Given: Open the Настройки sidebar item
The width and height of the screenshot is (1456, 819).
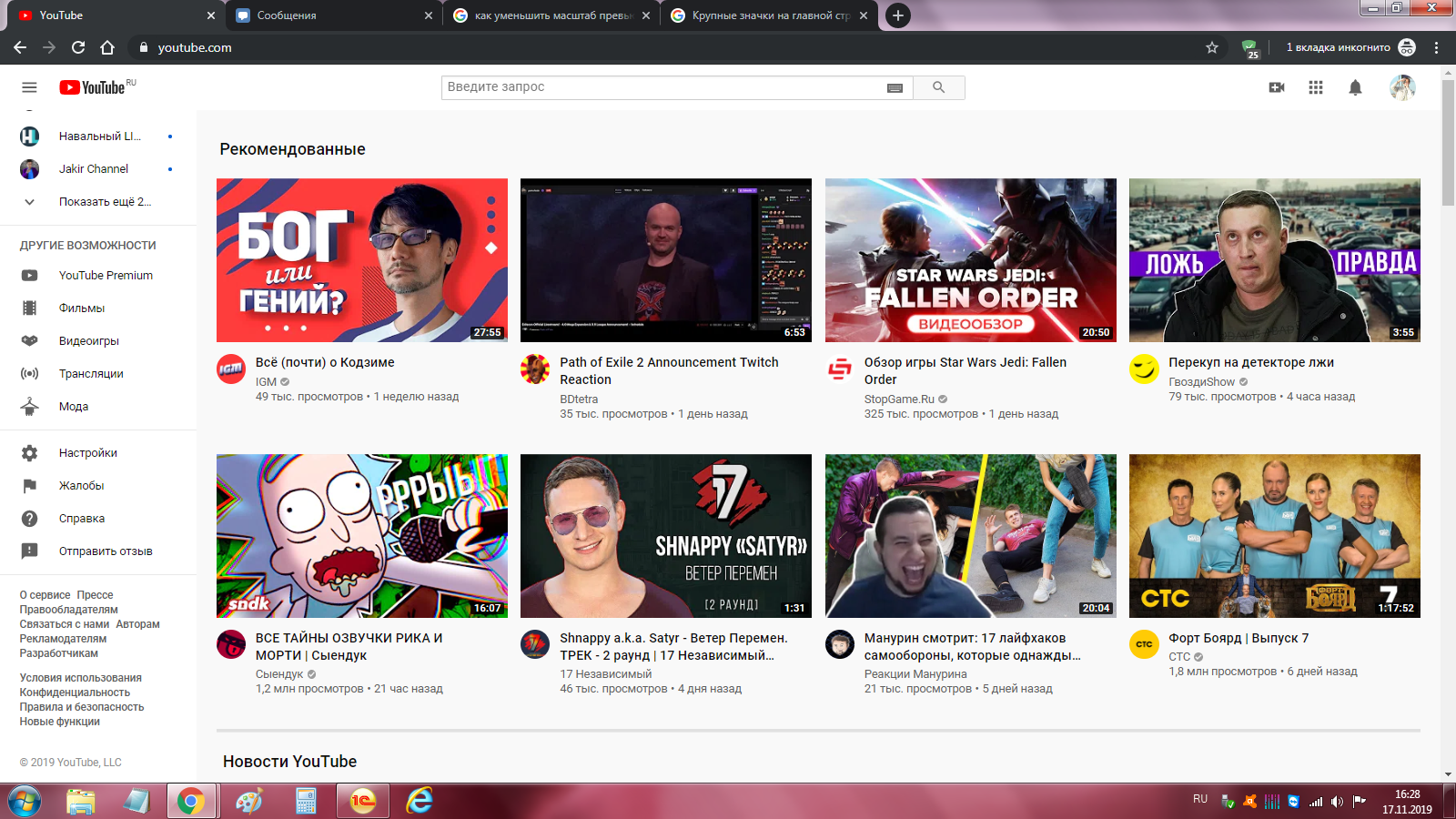Looking at the screenshot, I should [98, 453].
